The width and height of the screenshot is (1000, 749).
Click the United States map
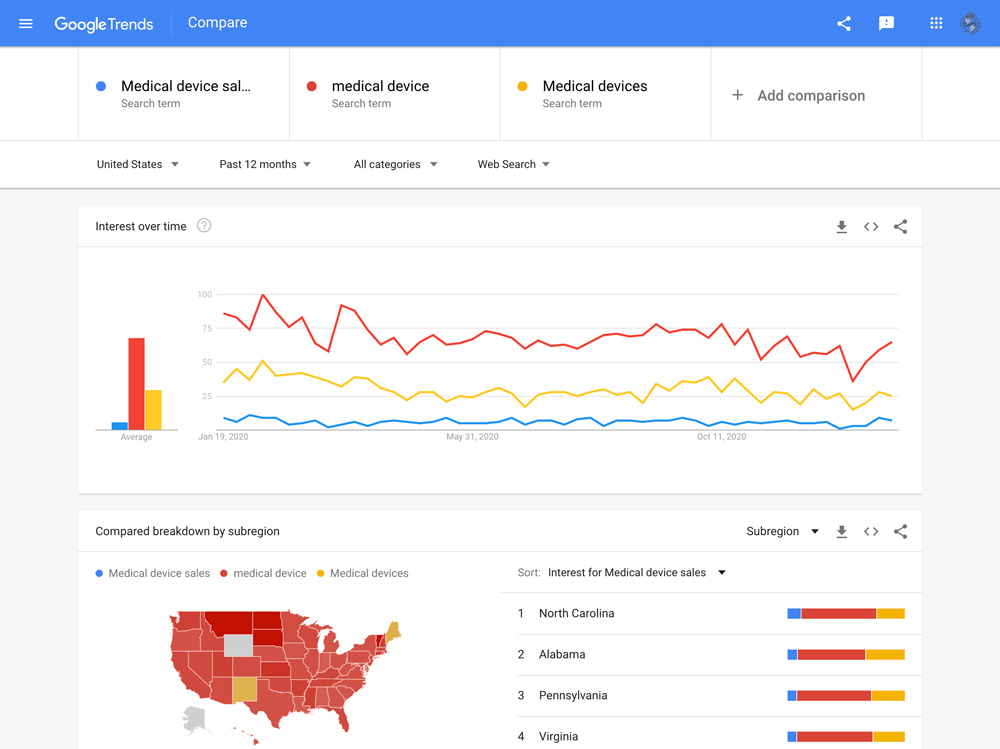(285, 676)
